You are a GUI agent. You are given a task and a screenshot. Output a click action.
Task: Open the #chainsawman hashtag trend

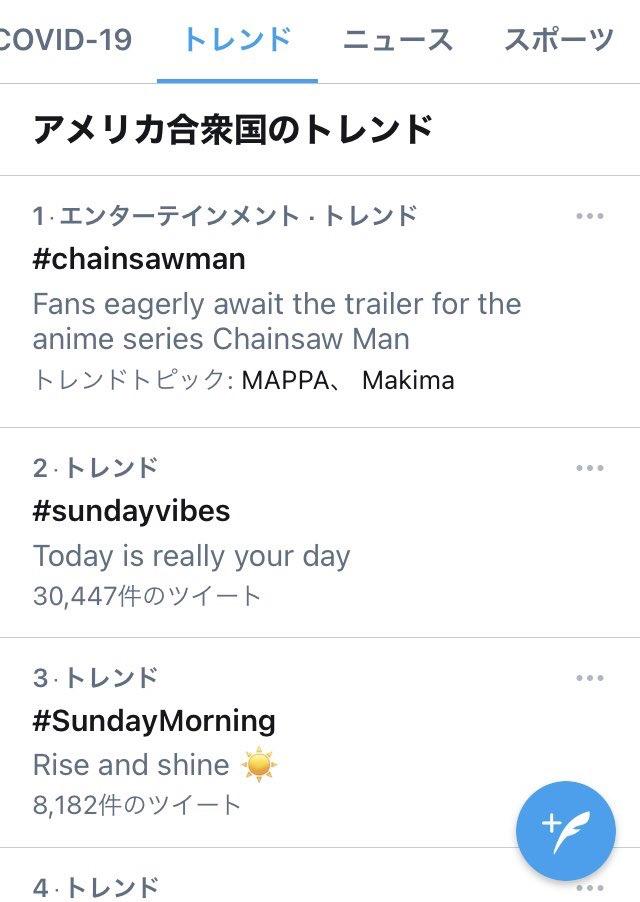[139, 259]
